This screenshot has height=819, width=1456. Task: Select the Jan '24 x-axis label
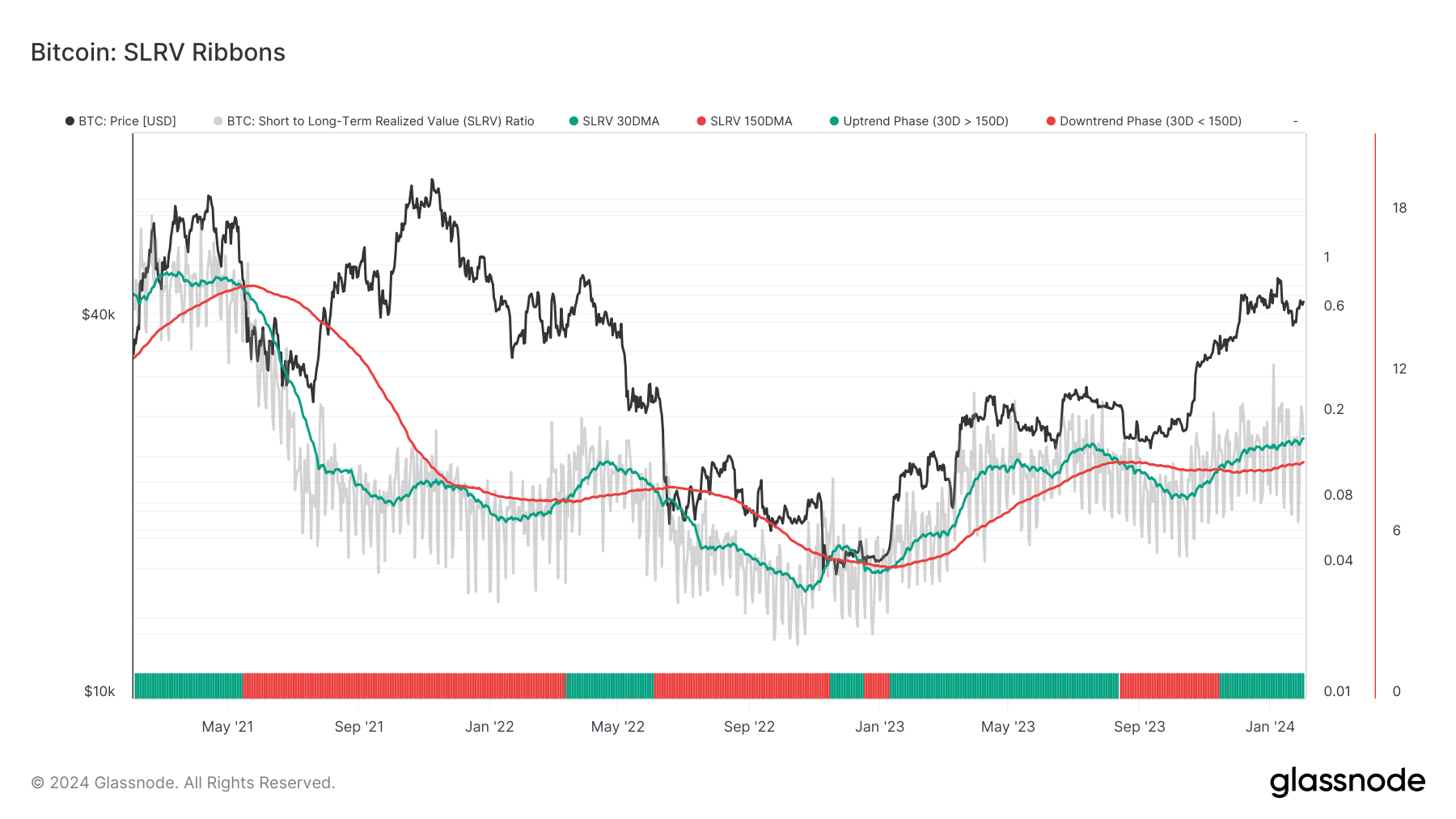pos(1268,727)
